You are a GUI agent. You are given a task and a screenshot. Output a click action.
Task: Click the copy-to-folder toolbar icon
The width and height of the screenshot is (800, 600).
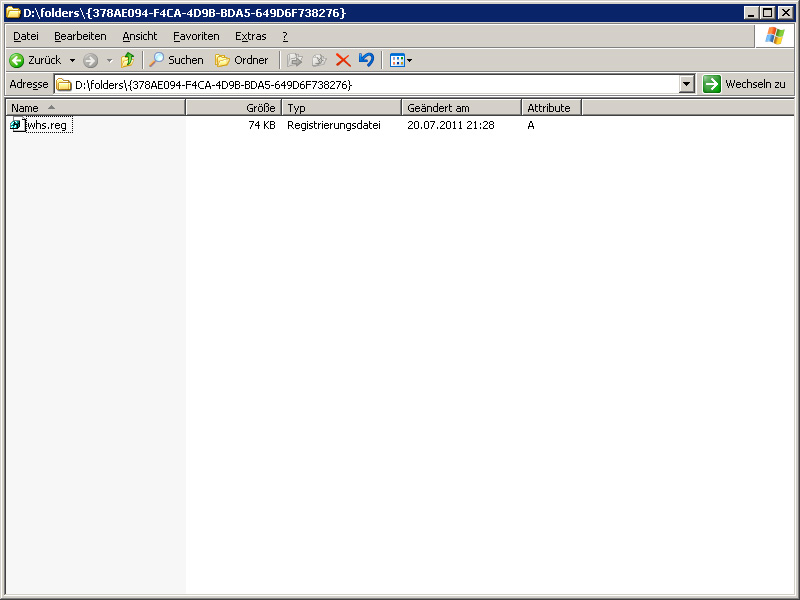point(319,60)
